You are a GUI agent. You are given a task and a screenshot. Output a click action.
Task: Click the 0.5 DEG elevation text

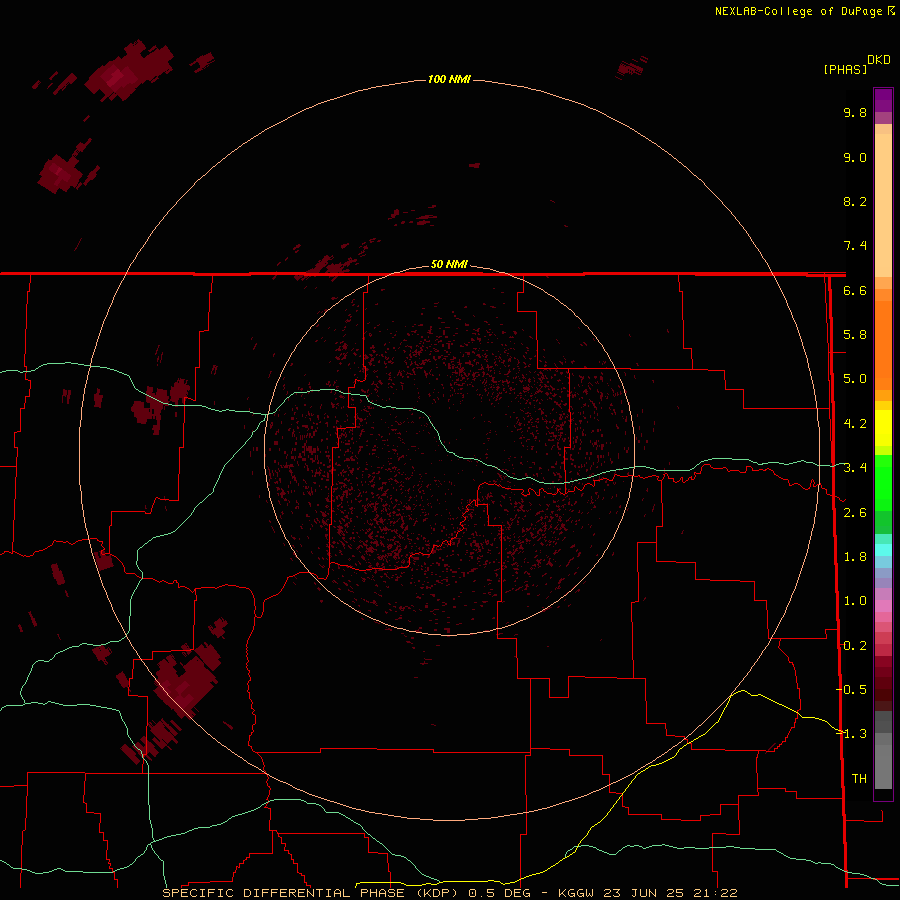499,893
